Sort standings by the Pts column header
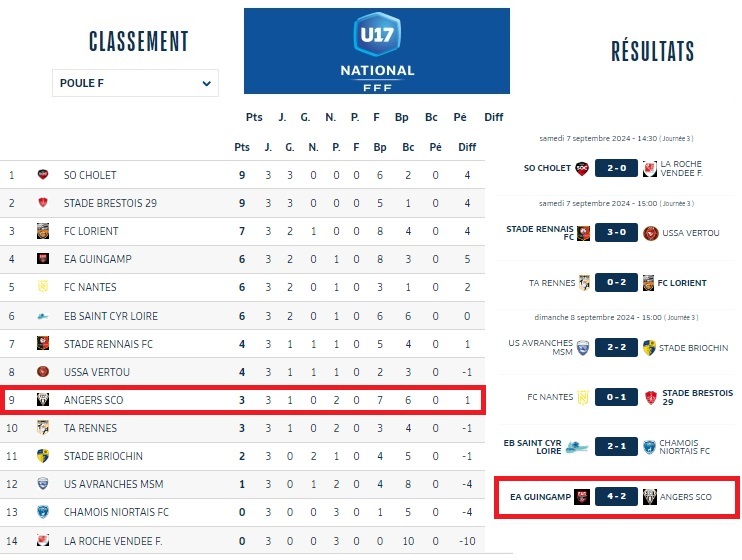Viewport: 742px width, 560px height. pyautogui.click(x=242, y=147)
